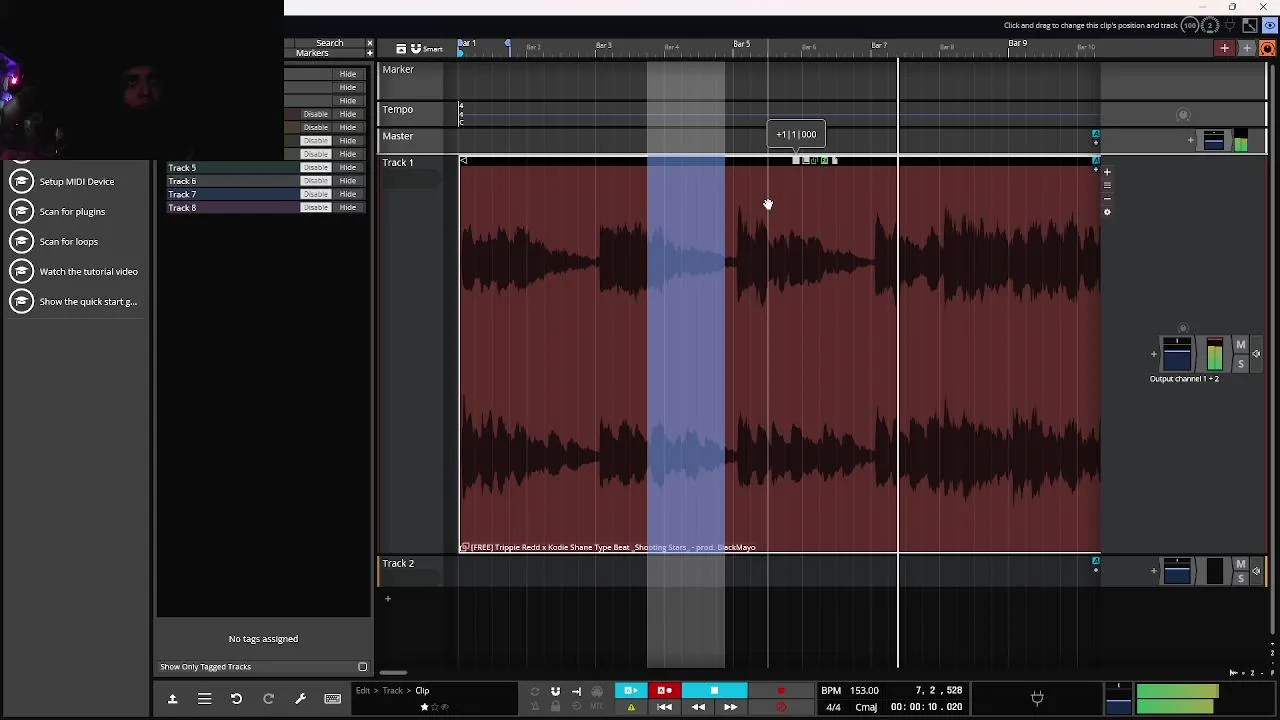Screen dimensions: 1280x720
Task: Click the Track 1 level meter
Action: click(x=1214, y=354)
